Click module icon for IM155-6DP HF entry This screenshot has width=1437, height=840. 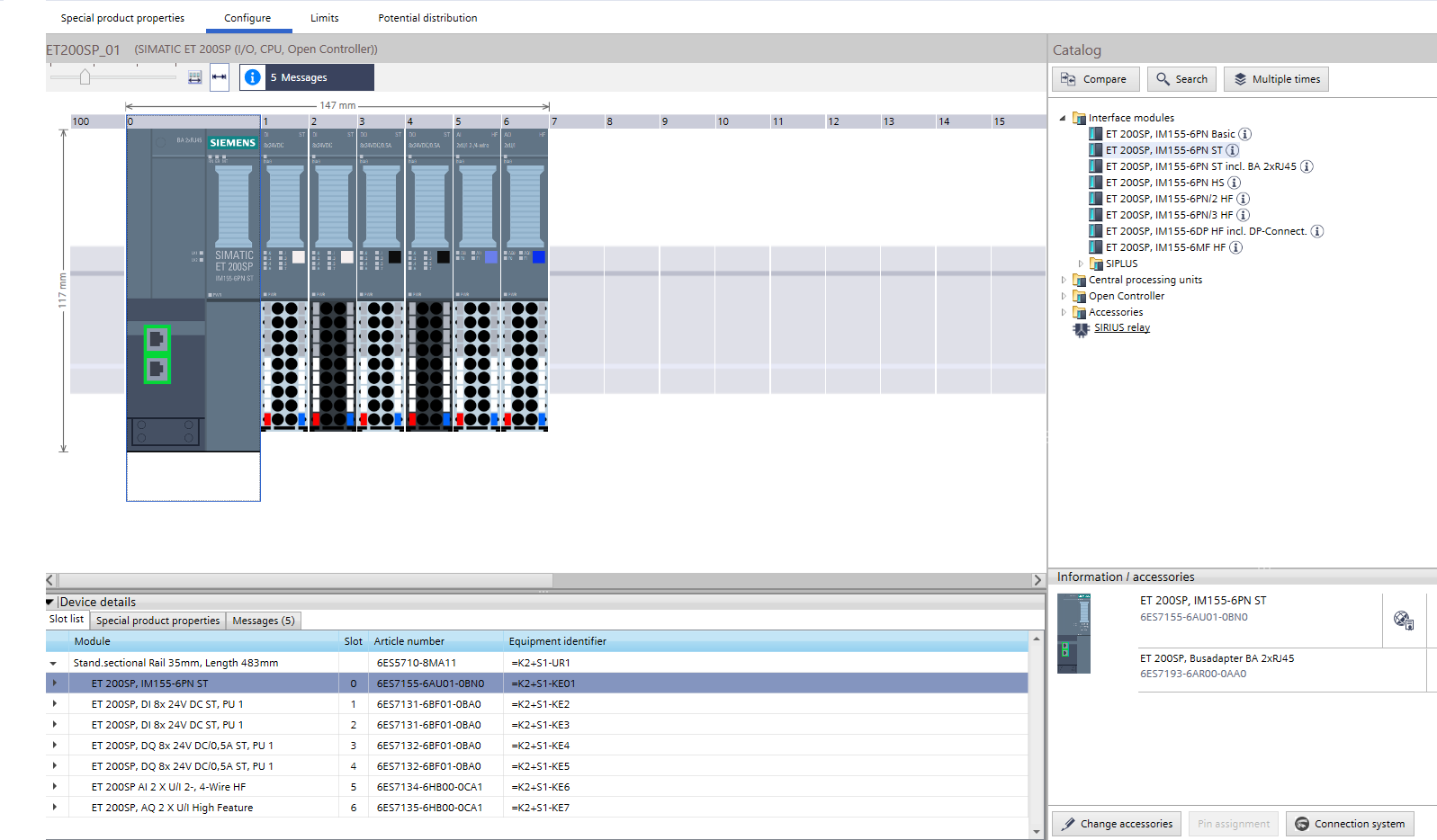[1095, 231]
